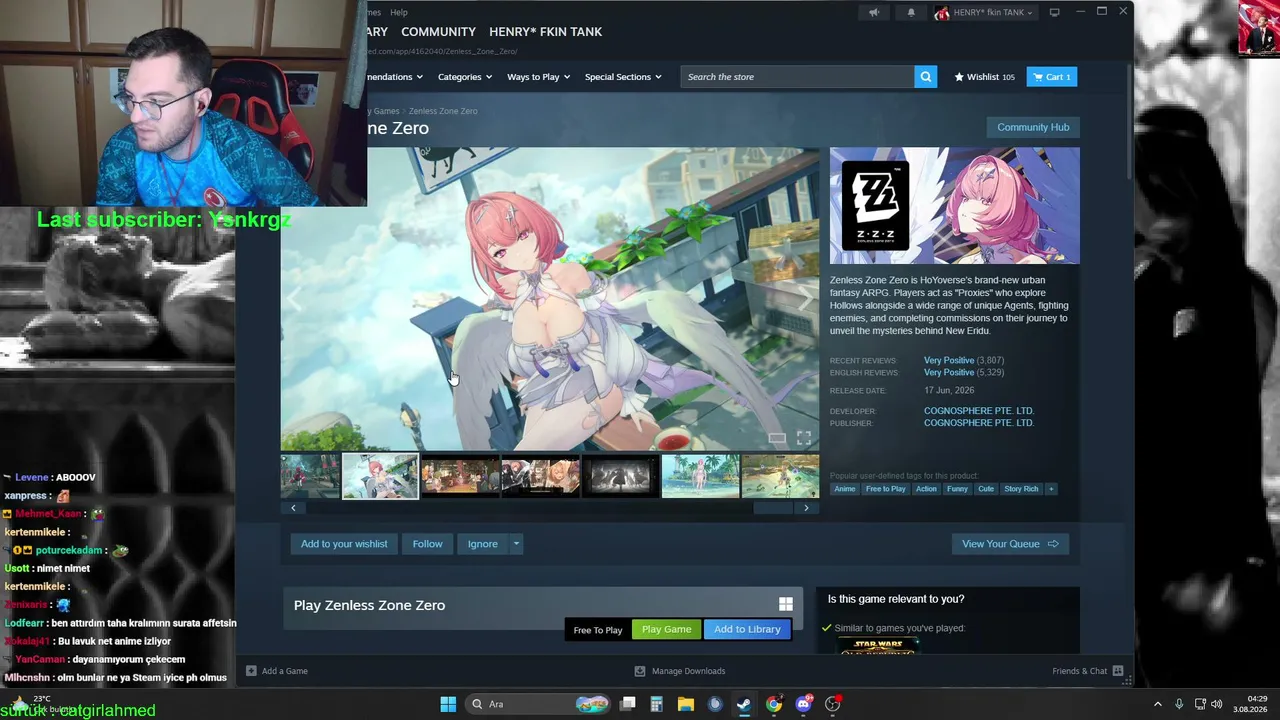
Task: Open Google Chrome from the taskbar
Action: 774,704
